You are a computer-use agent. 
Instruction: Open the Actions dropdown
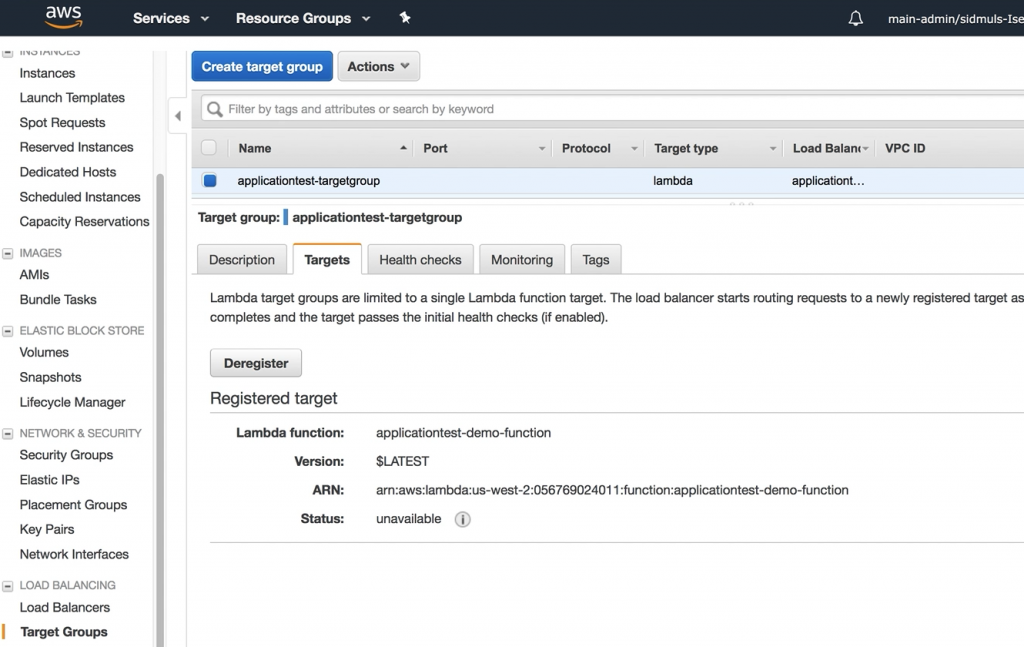pos(378,66)
